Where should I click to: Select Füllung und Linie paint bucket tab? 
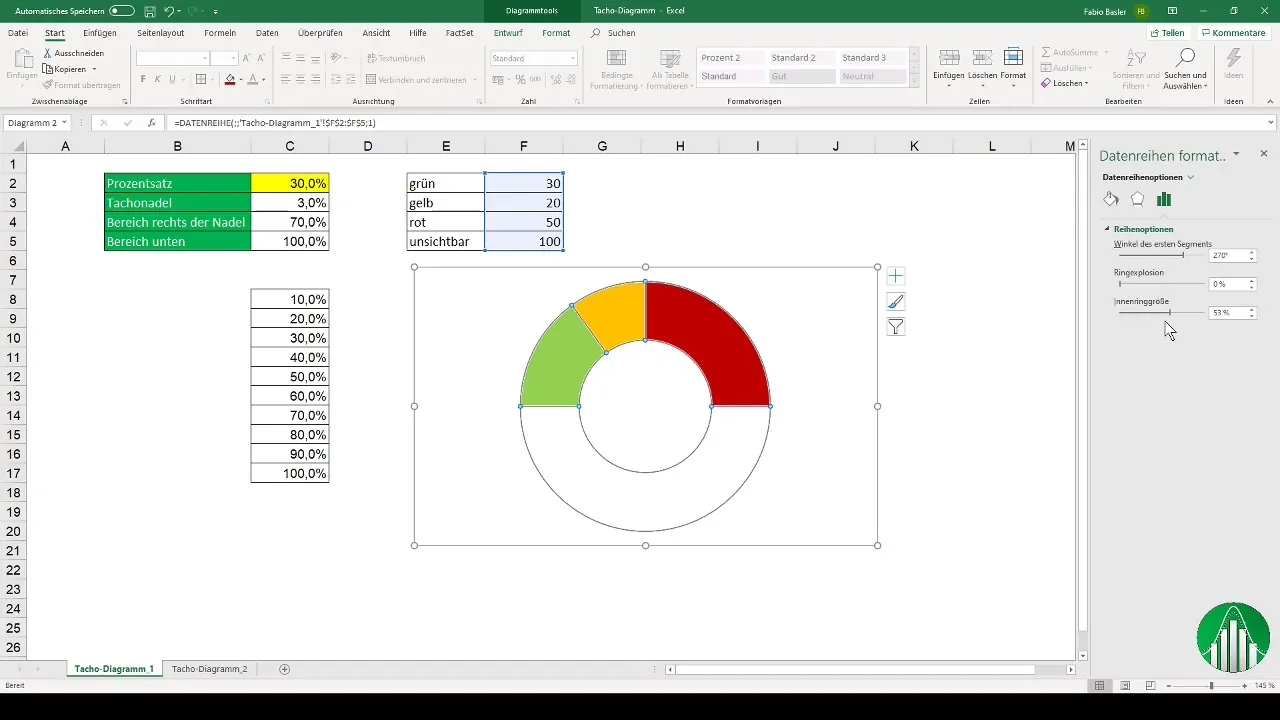click(1111, 199)
